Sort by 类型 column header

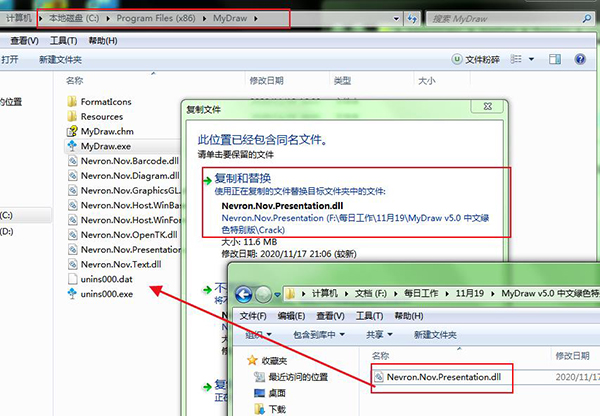click(342, 80)
